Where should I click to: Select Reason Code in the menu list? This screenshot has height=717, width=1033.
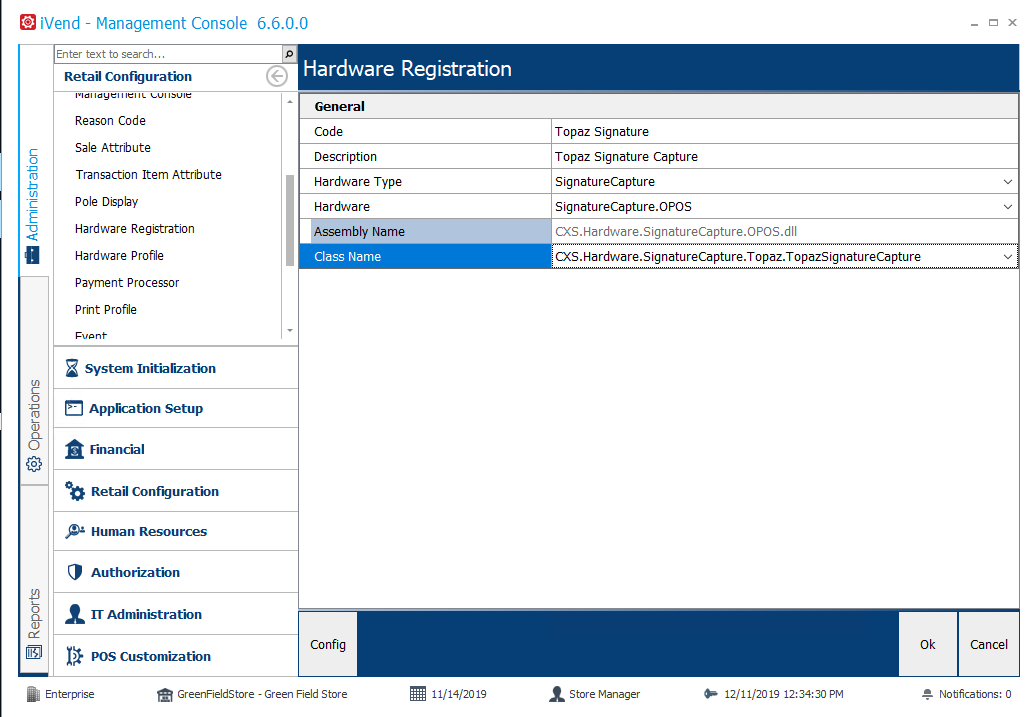110,121
